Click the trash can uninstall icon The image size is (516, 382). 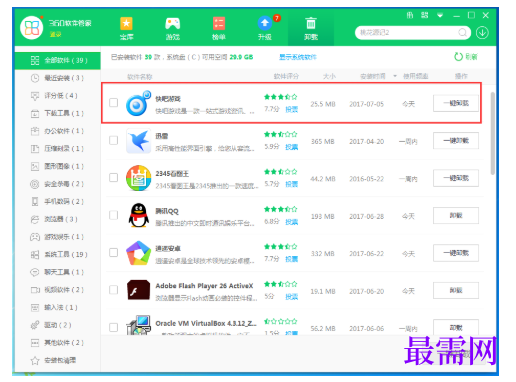pyautogui.click(x=311, y=24)
